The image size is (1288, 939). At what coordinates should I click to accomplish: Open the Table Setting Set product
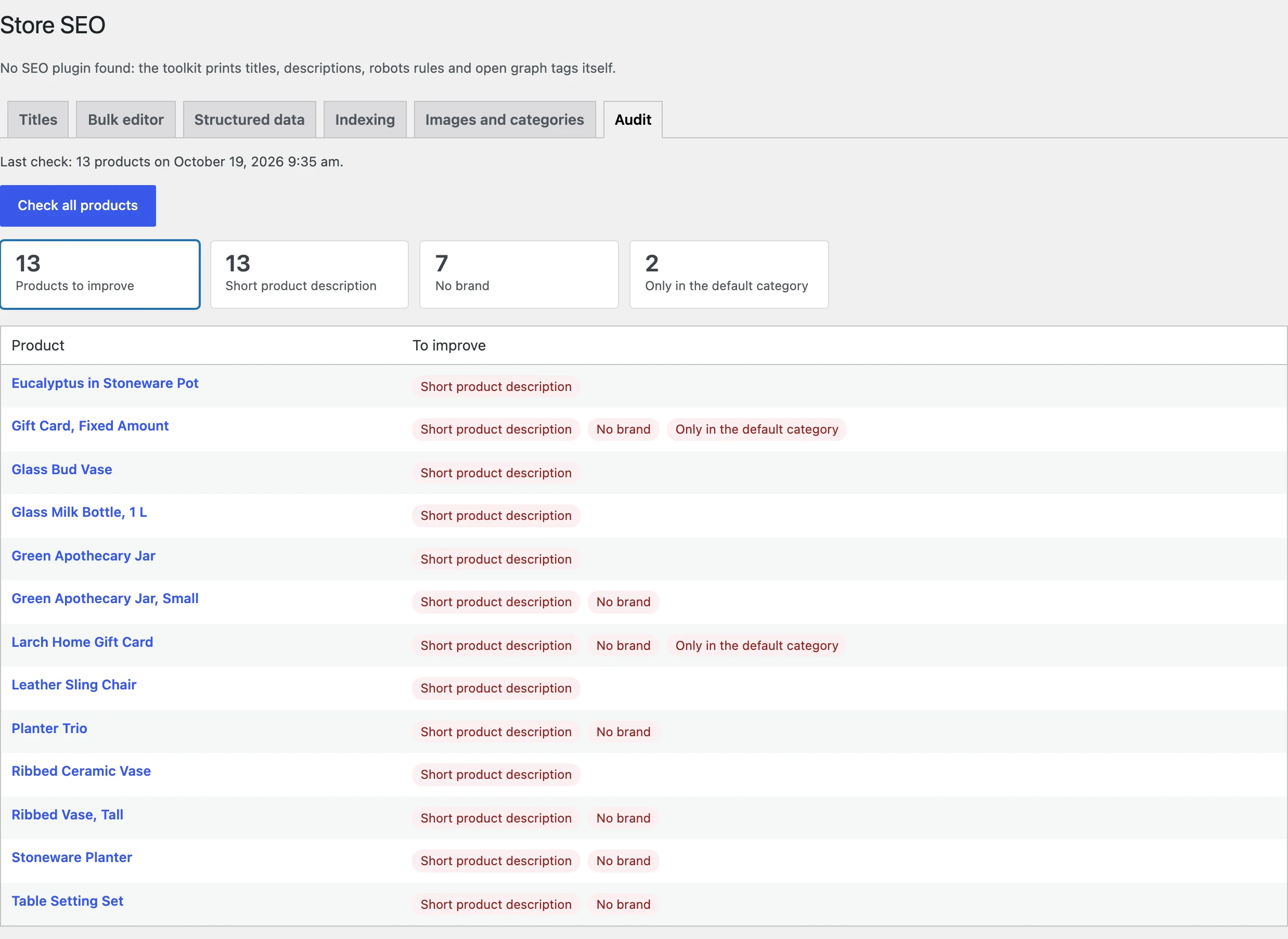point(68,902)
